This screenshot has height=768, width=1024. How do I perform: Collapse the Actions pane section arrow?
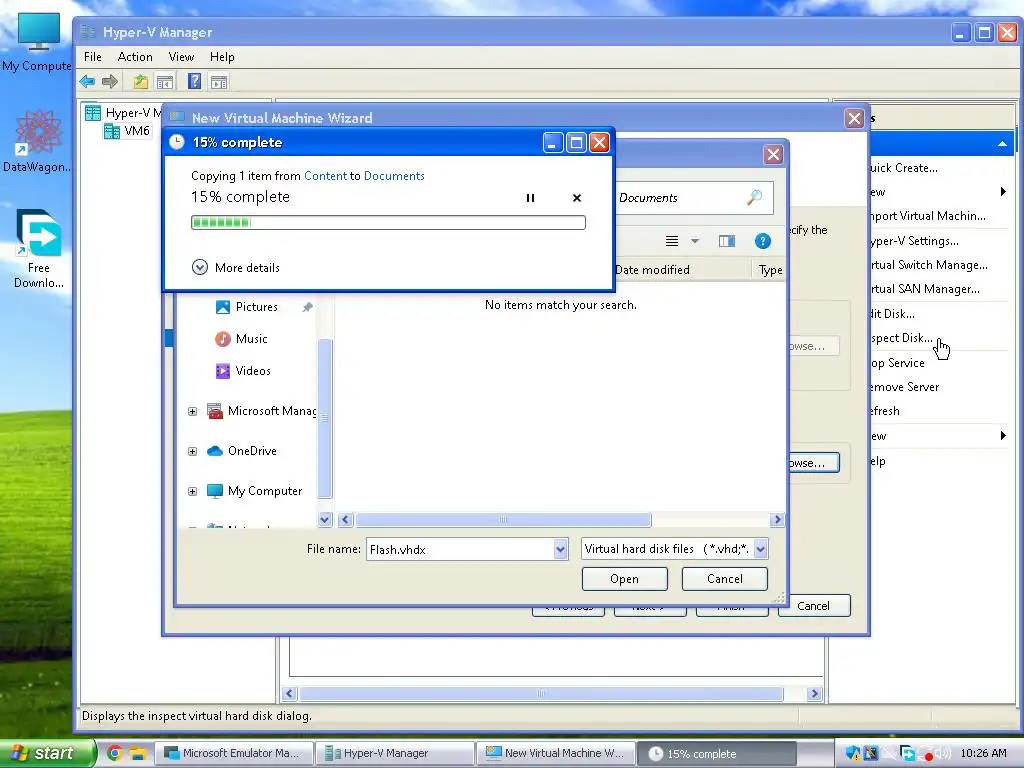tap(1002, 144)
